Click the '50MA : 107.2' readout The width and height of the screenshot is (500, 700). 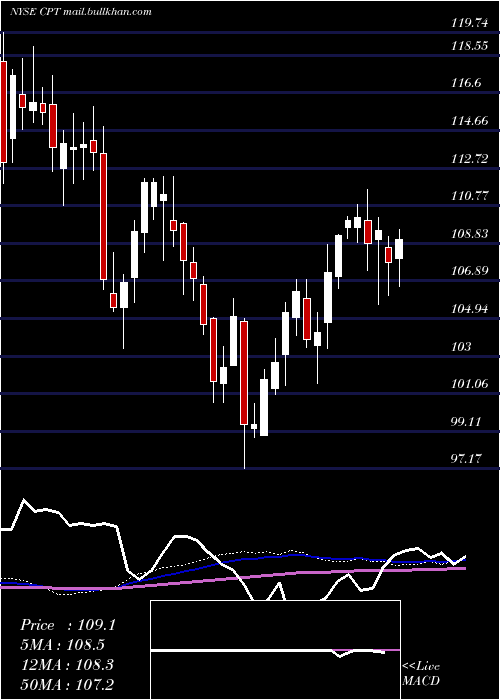click(x=67, y=684)
